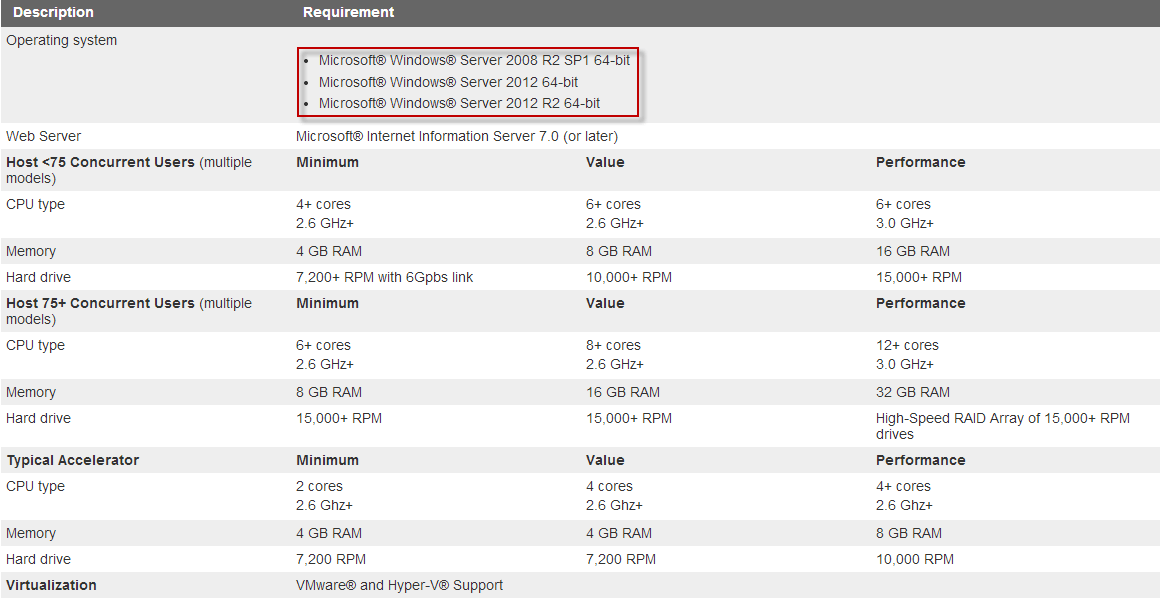Click "7,200 RPM" Value hard drive for Typical Accelerator

[620, 559]
